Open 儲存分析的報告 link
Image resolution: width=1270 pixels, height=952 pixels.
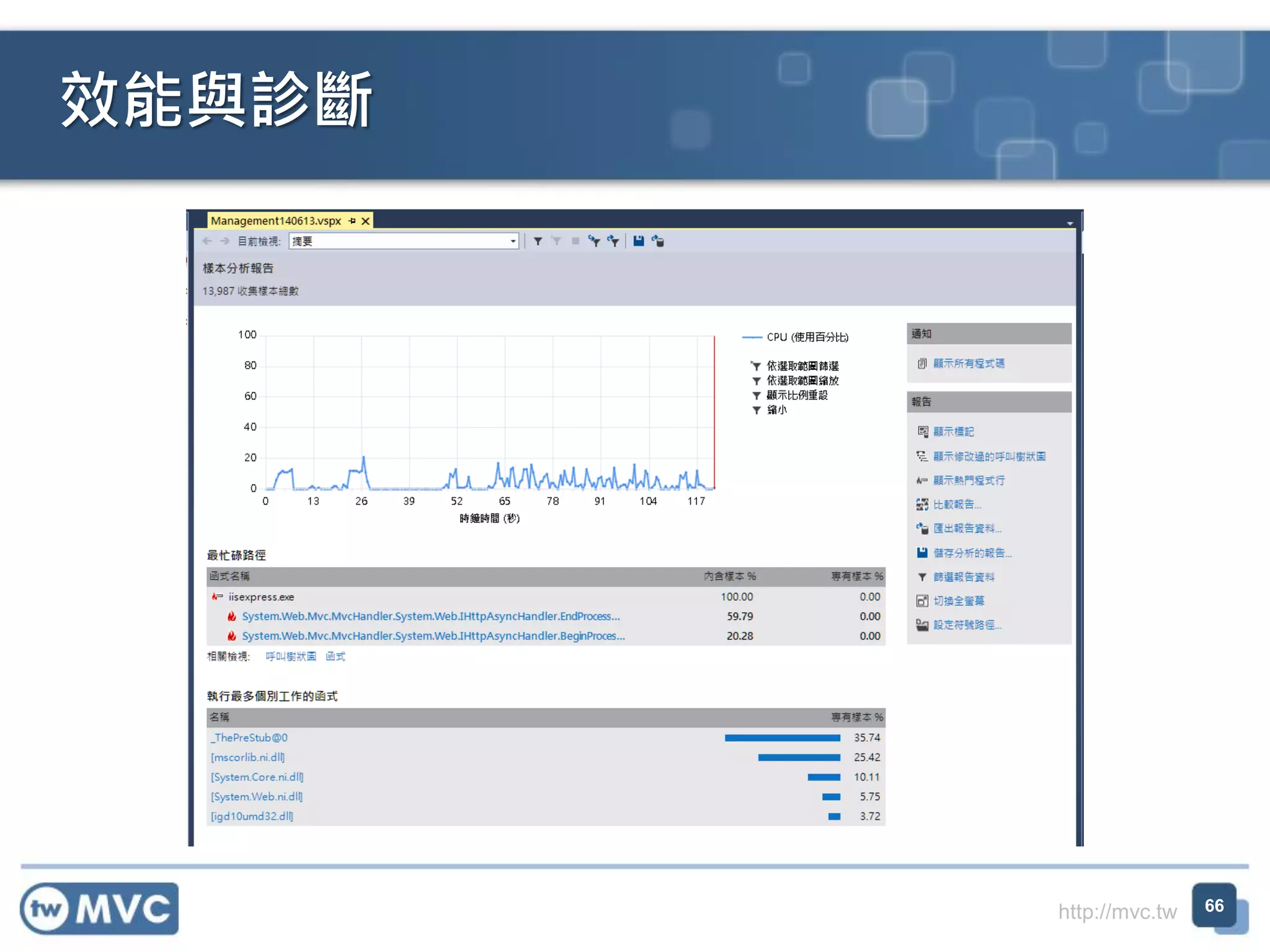coord(972,553)
